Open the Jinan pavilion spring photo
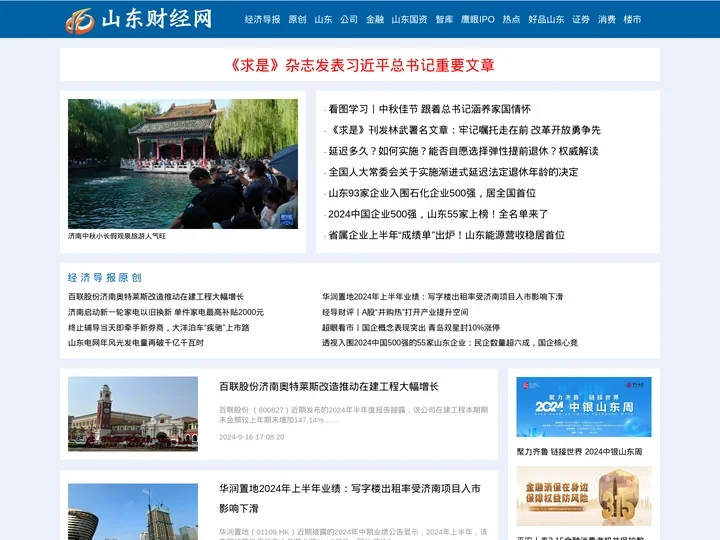720x540 pixels. tap(183, 164)
